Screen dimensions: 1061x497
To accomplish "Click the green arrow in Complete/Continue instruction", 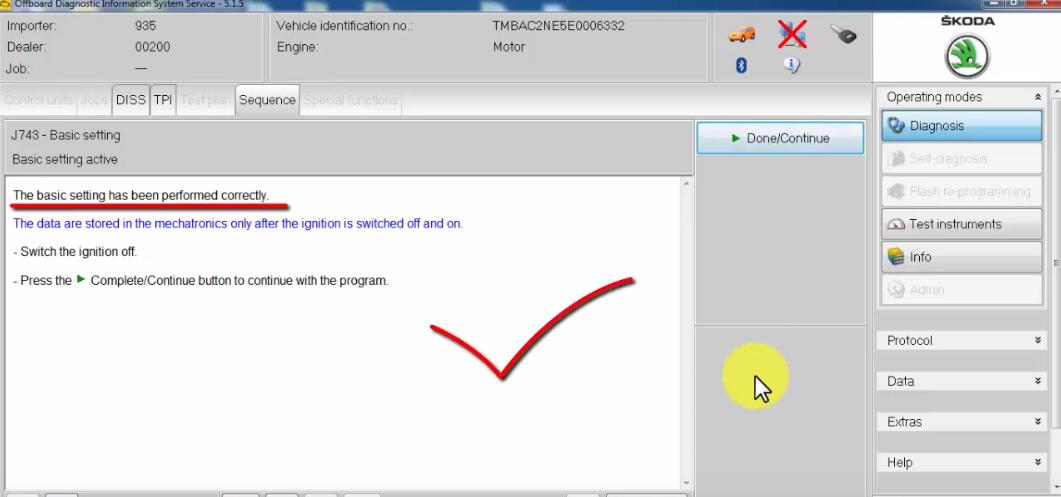I will 81,279.
